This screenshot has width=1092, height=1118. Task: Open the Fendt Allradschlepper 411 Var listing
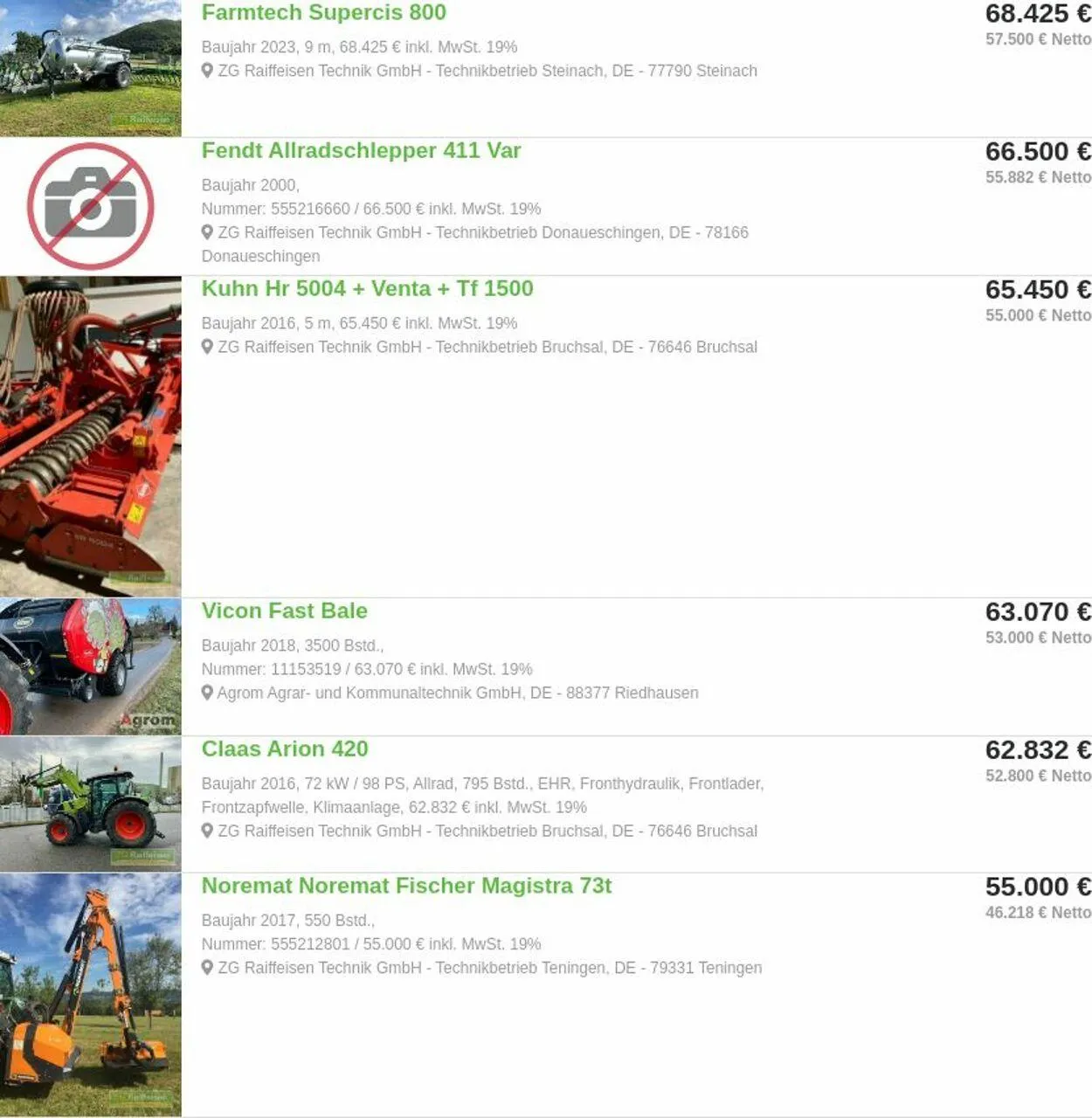coord(361,150)
